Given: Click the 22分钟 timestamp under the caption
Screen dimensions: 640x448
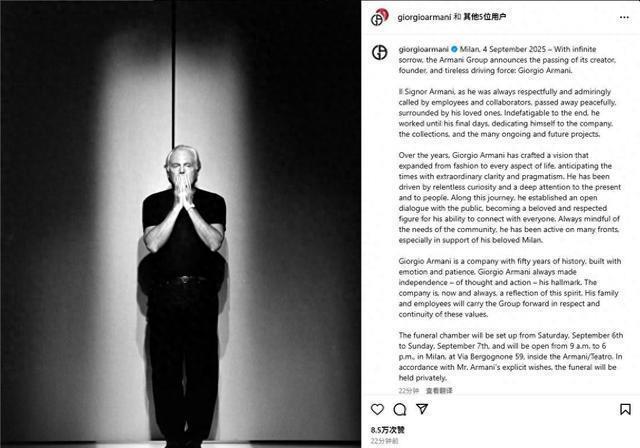Looking at the screenshot, I should pyautogui.click(x=409, y=390).
